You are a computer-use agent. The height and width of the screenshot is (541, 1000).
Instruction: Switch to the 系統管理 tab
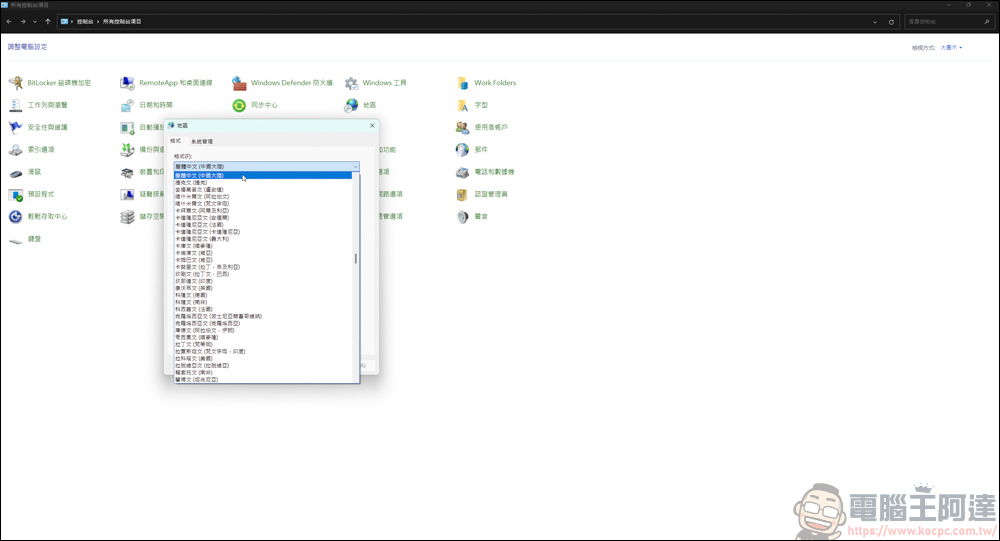tap(202, 141)
